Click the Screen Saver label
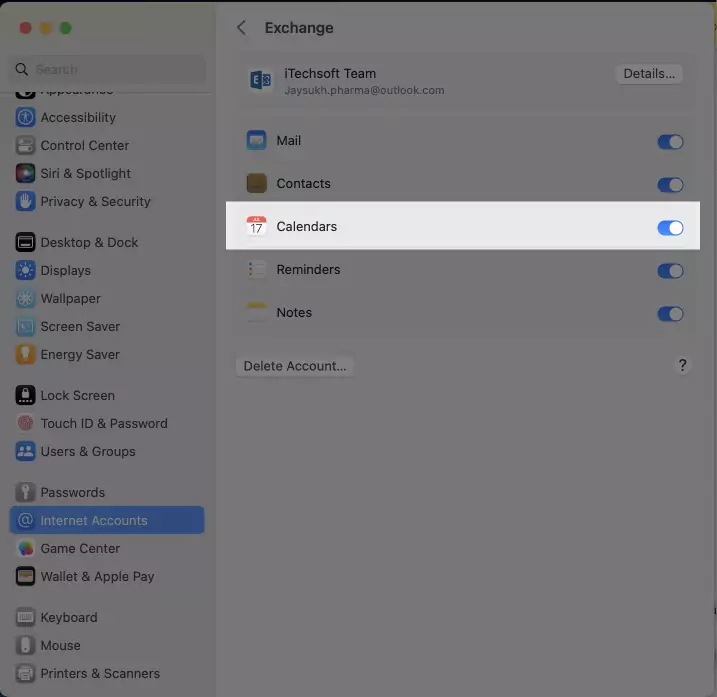This screenshot has width=717, height=697. click(80, 327)
